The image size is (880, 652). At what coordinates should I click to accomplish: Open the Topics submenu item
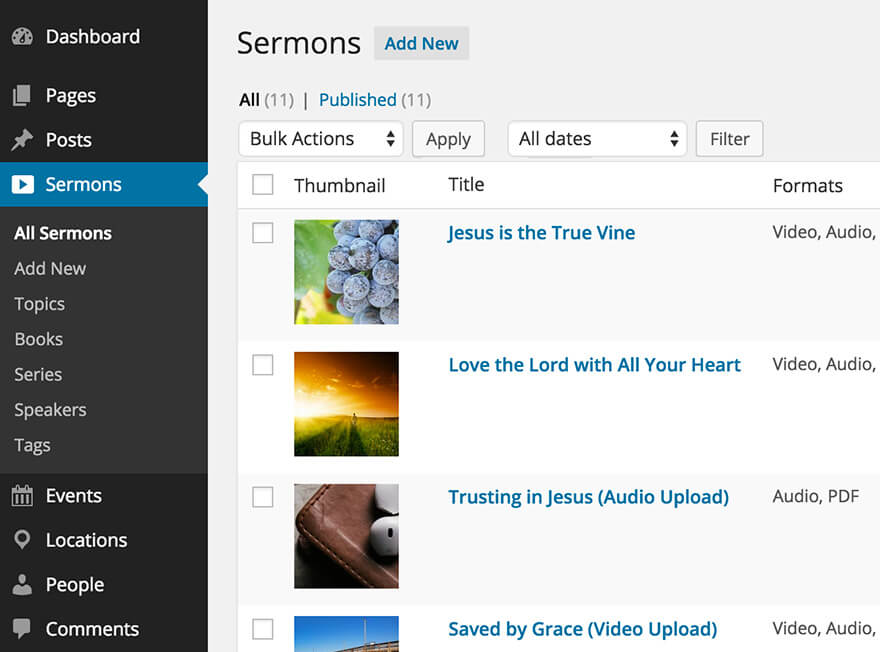[x=39, y=304]
